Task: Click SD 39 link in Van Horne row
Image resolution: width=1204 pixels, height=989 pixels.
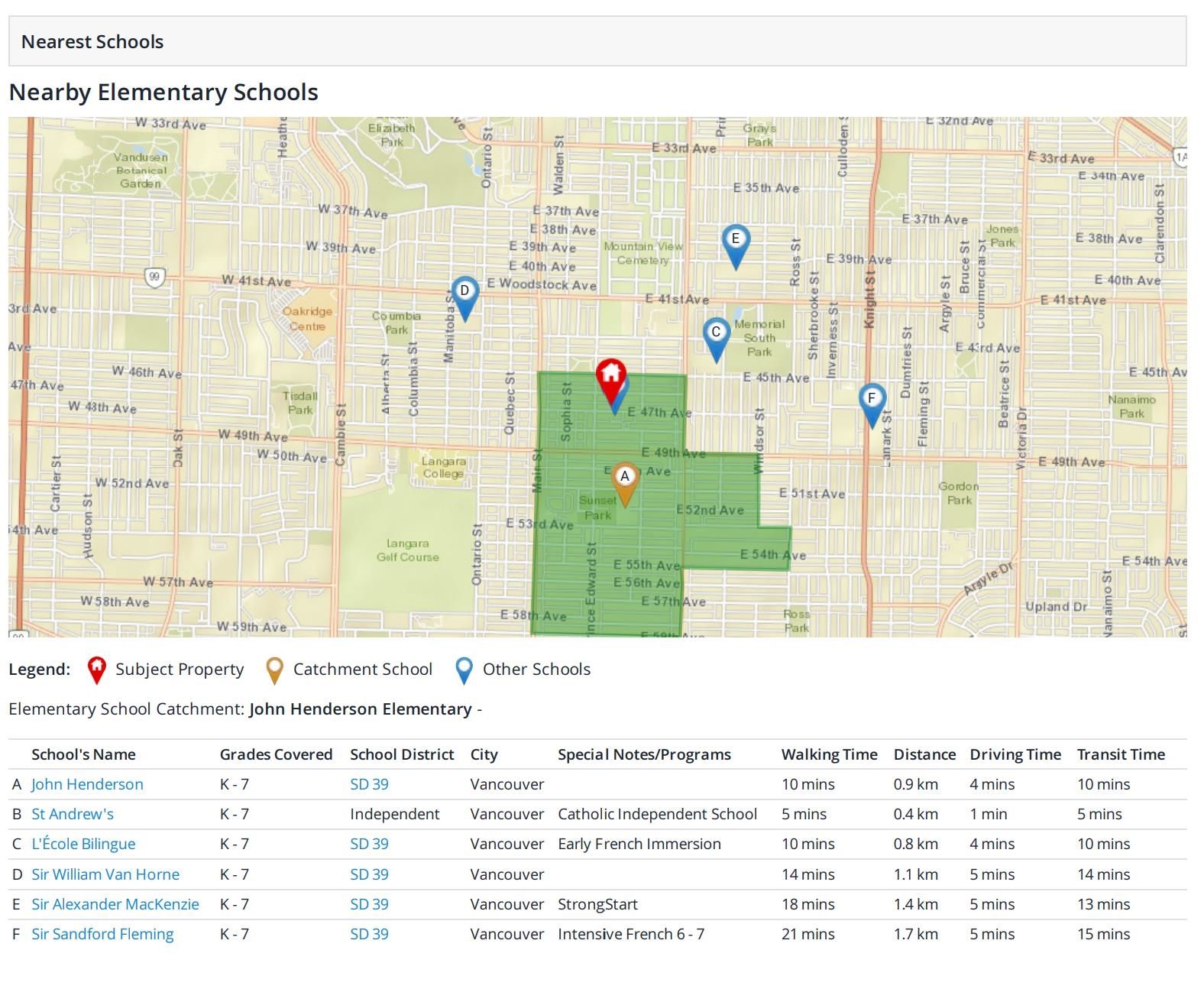Action: 369,874
